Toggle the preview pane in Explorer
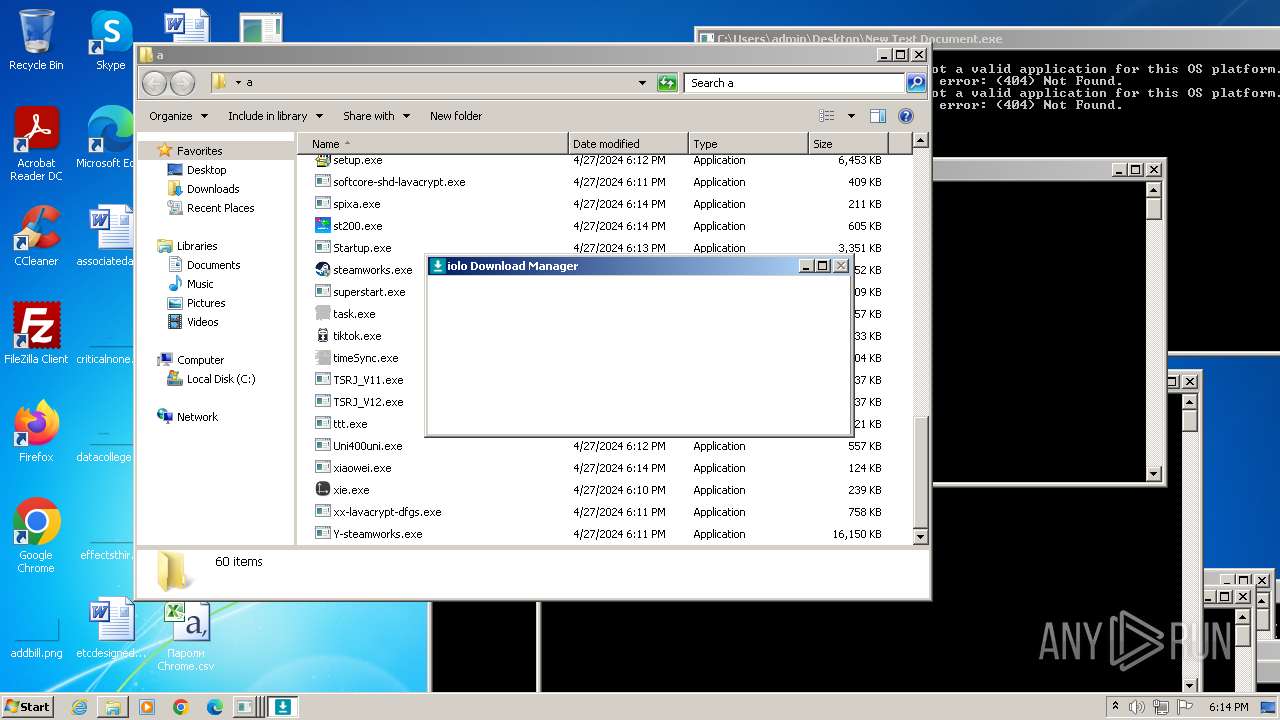This screenshot has width=1280, height=720. [877, 116]
